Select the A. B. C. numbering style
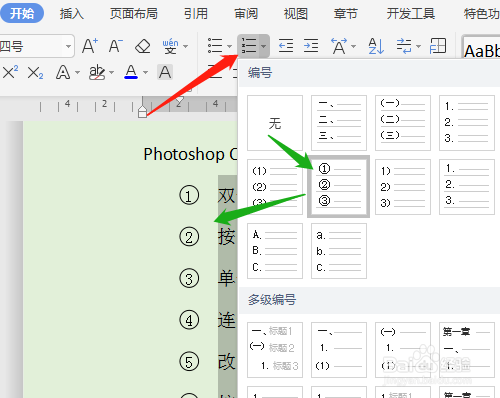500x398 pixels. [275, 251]
